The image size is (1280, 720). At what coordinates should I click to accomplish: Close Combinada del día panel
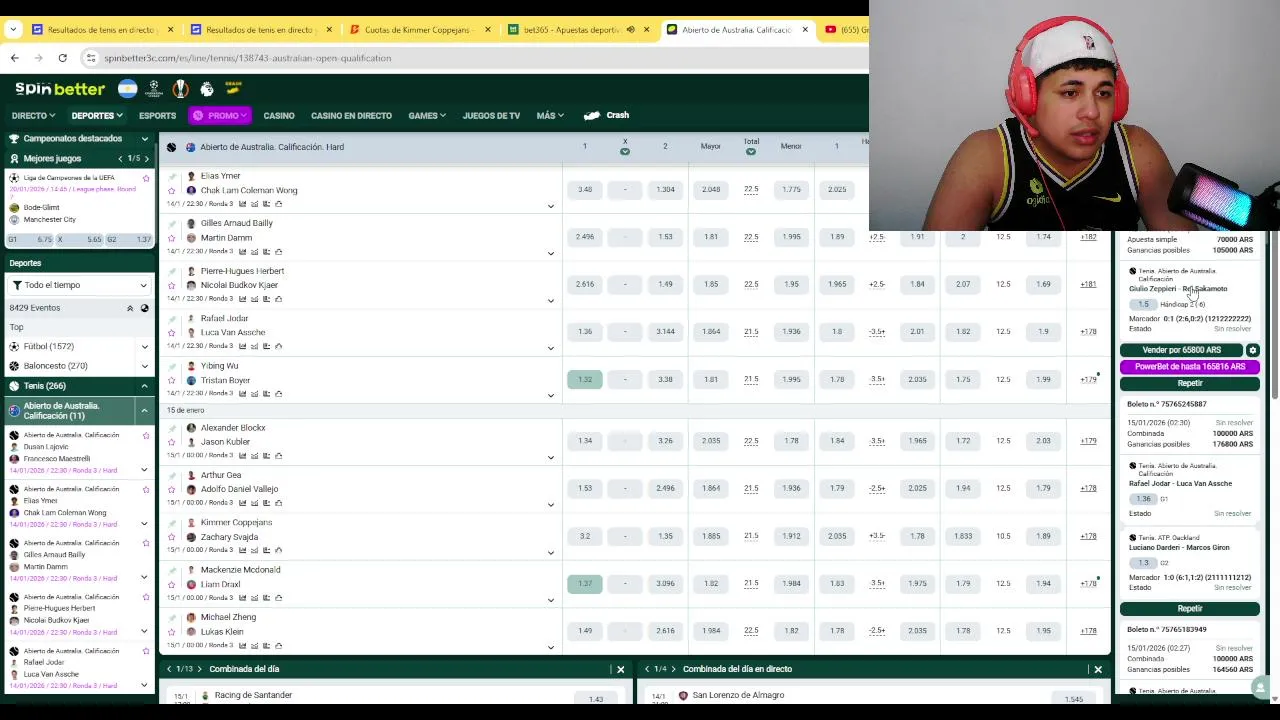coord(620,669)
